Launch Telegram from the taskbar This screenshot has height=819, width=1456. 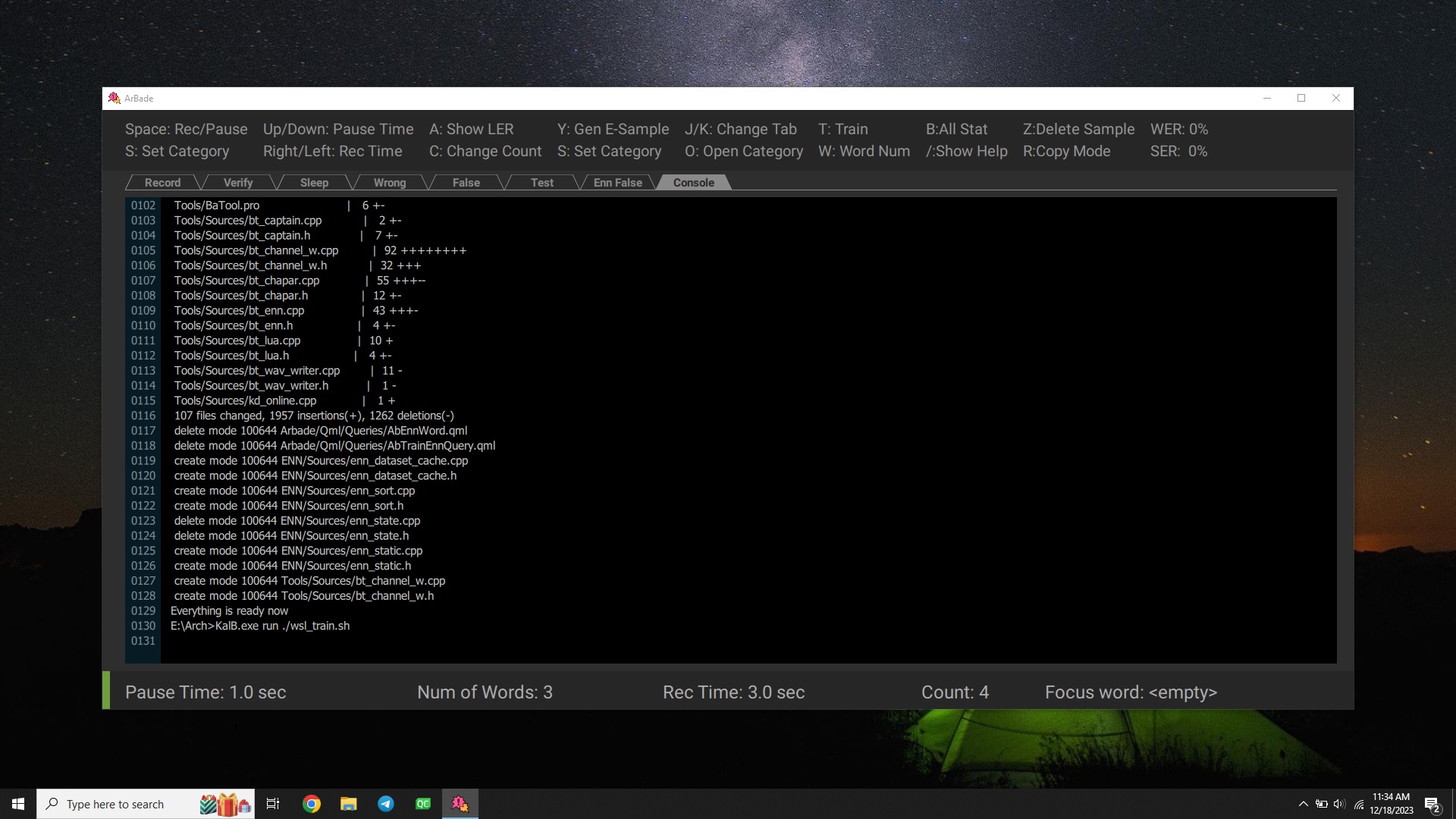coord(385,804)
